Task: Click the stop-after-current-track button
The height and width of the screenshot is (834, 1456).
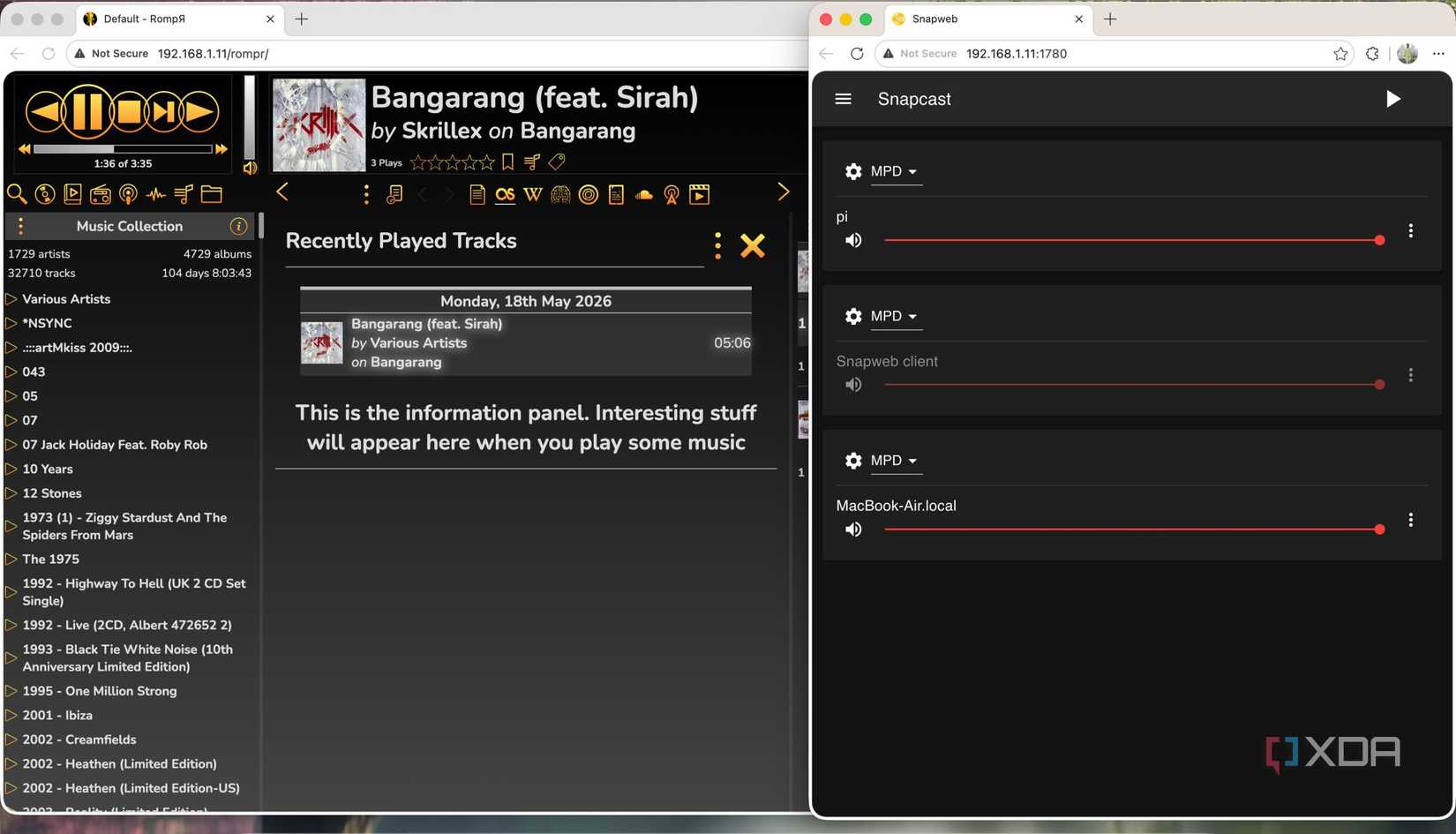Action: point(164,112)
